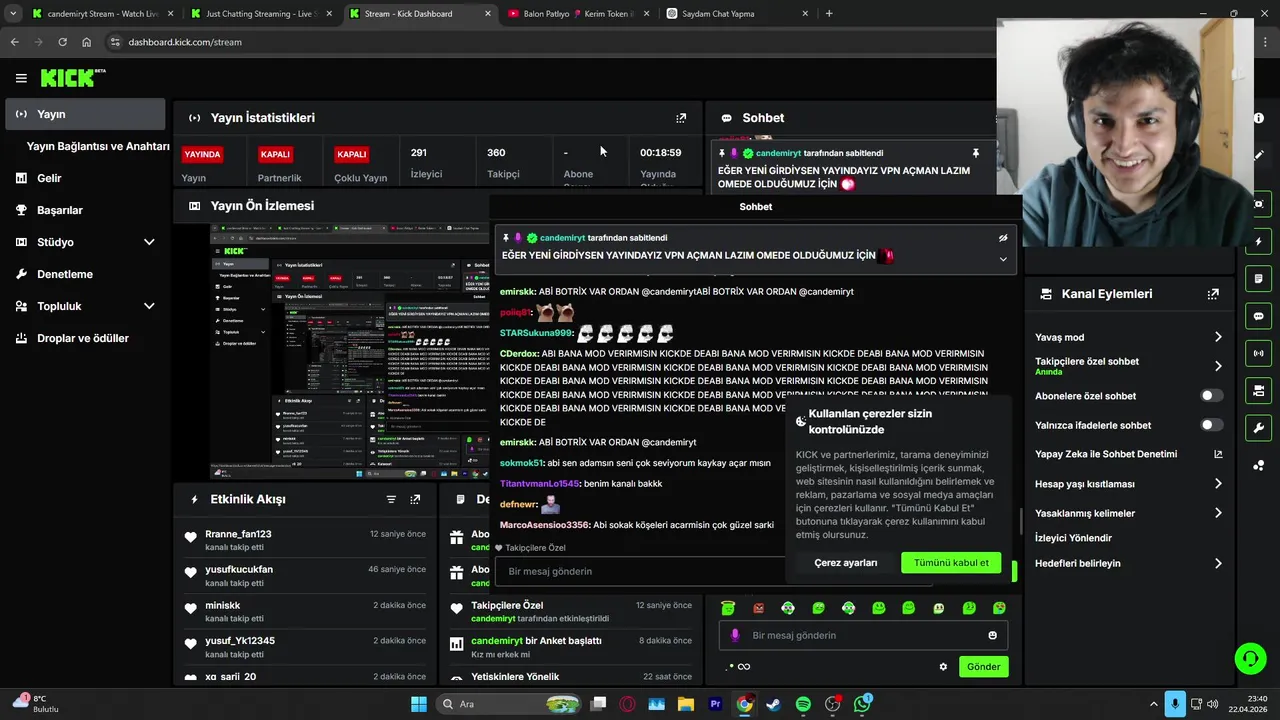Pop out the Etkinlik Akışı panel
Viewport: 1280px width, 720px height.
click(415, 499)
